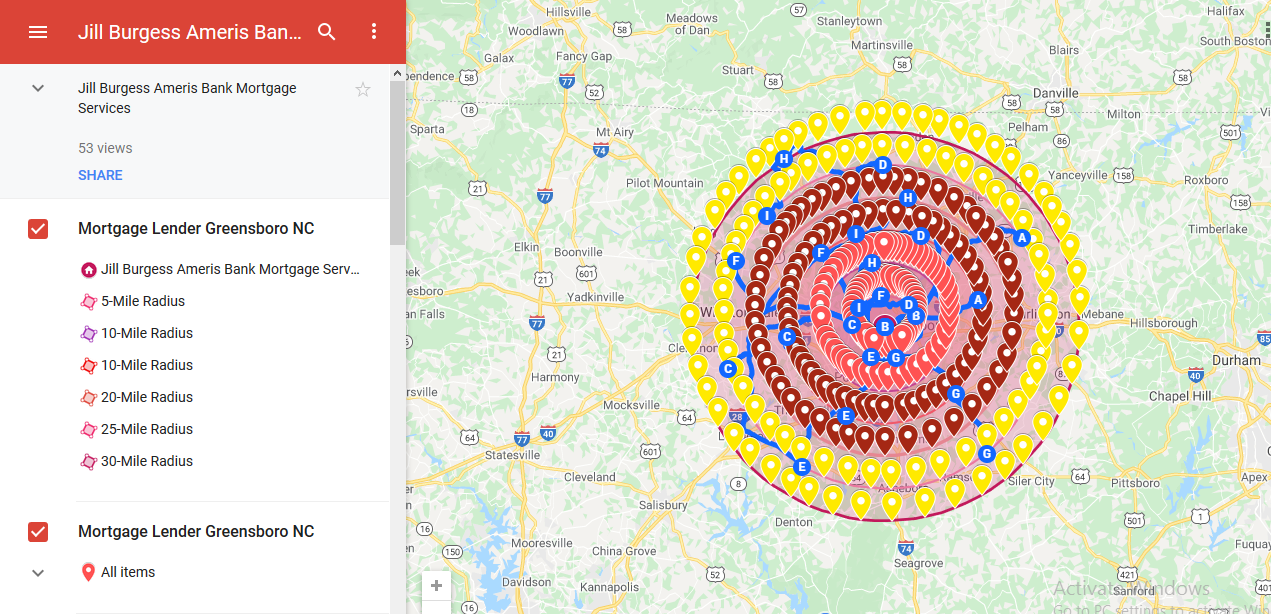Click the Seagrove label on map
The height and width of the screenshot is (614, 1271).
coord(918,563)
